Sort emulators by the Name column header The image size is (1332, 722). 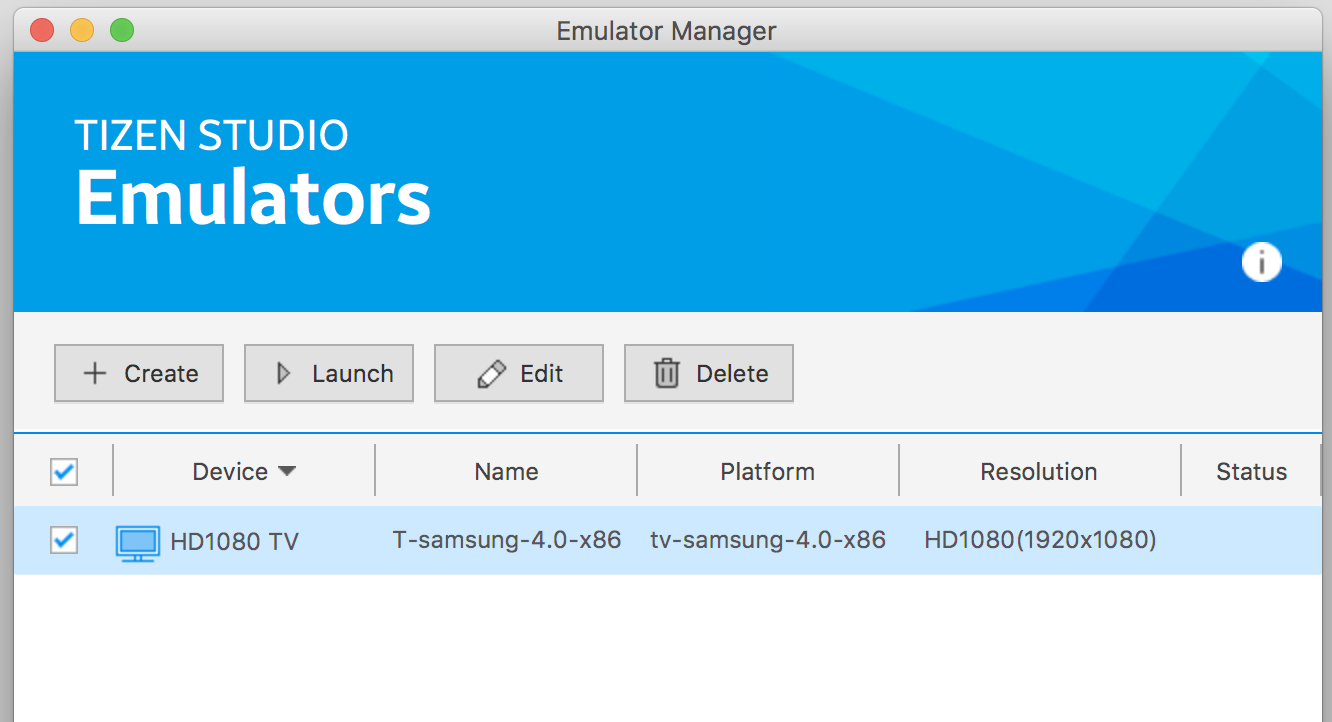click(x=506, y=472)
